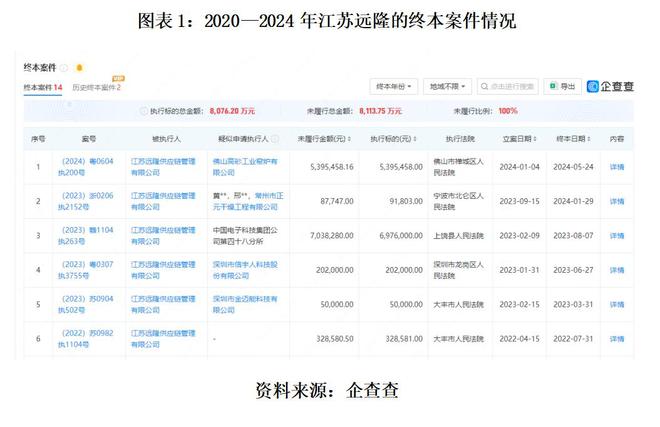Open 江苏远隆供应链管理有限公司 link in row 3
Viewport: 660px width, 427px height.
[x=163, y=235]
